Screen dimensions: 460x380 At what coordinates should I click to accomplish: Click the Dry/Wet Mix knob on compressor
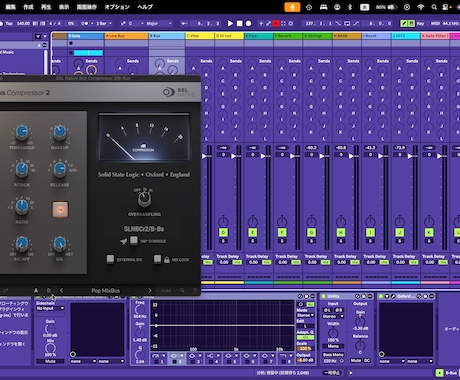(60, 244)
